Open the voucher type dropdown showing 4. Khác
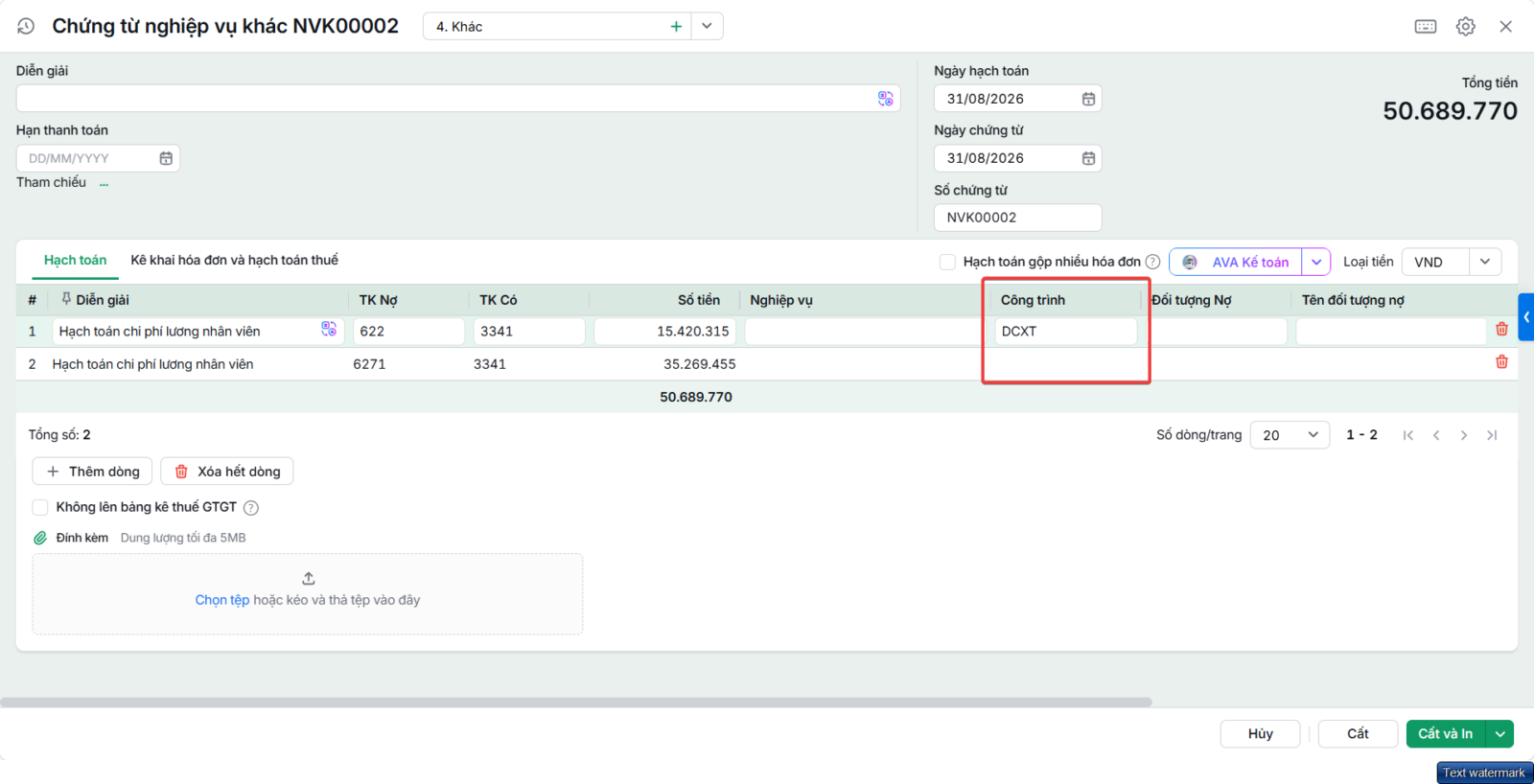 (707, 26)
